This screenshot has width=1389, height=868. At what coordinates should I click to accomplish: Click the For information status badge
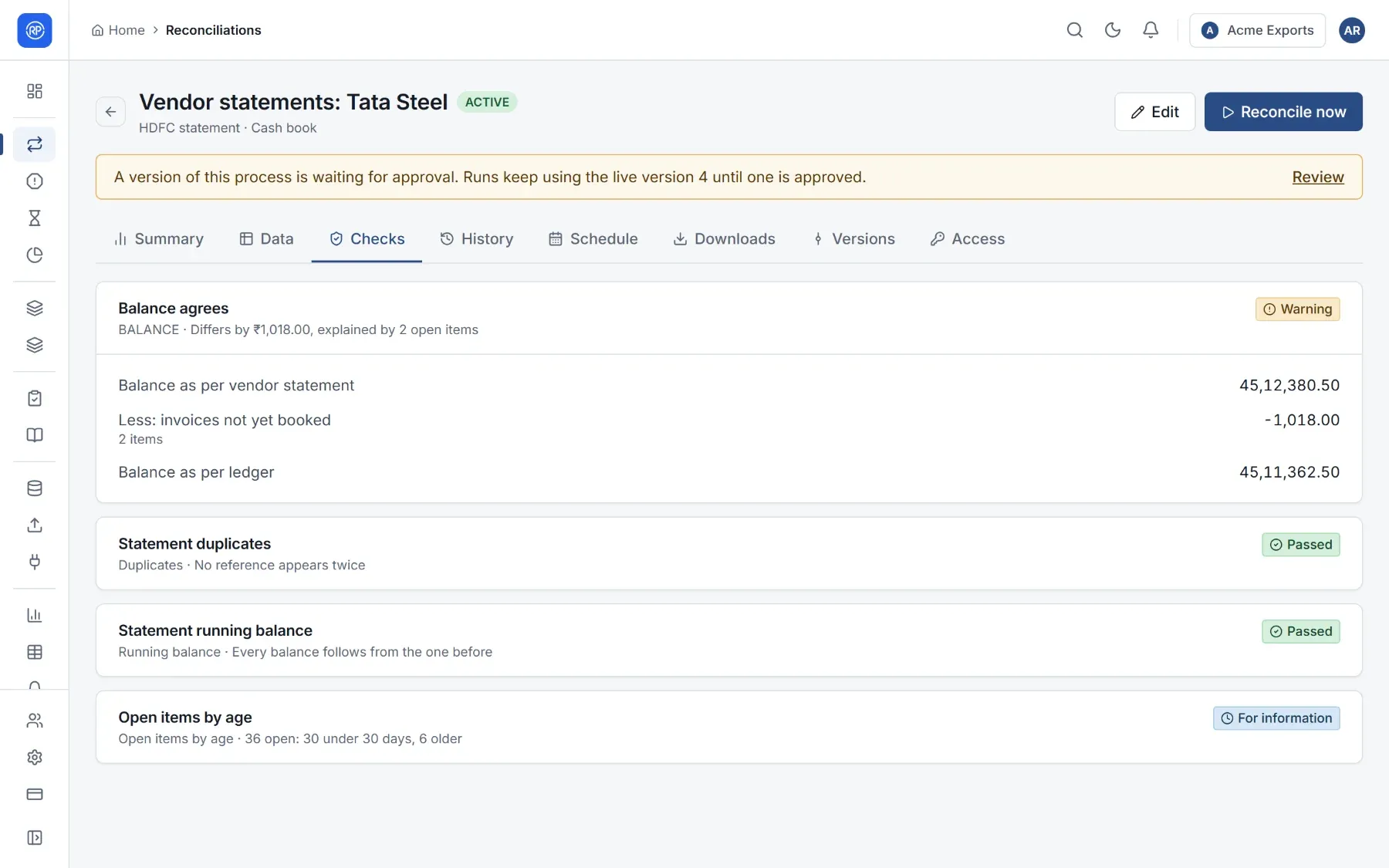(x=1276, y=718)
